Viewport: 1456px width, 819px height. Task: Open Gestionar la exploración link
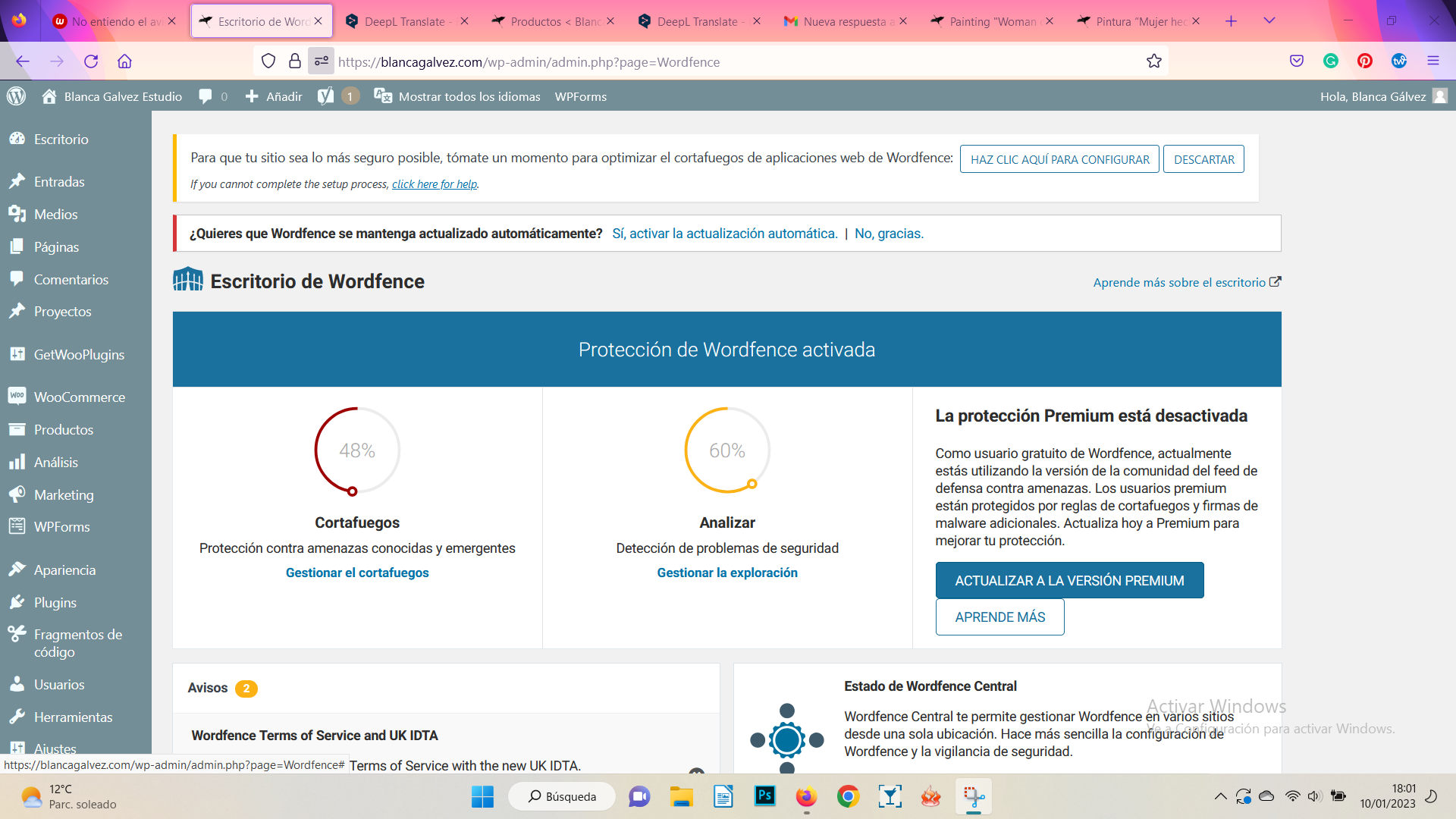727,573
